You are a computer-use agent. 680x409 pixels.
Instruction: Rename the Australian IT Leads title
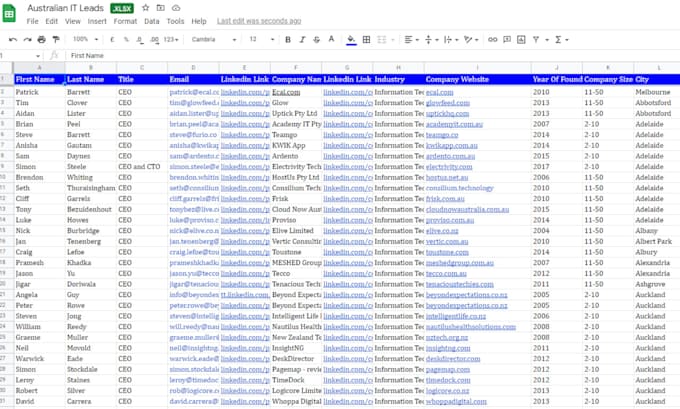(x=65, y=8)
